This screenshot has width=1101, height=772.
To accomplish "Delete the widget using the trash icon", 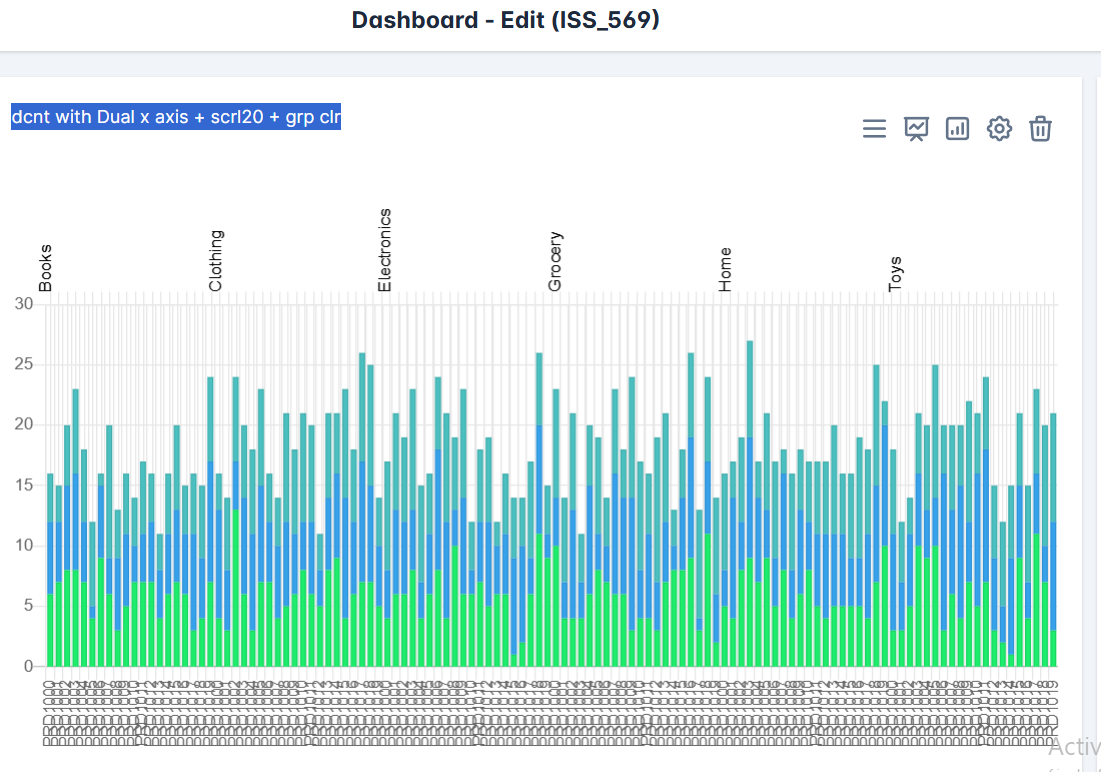I will (1041, 129).
